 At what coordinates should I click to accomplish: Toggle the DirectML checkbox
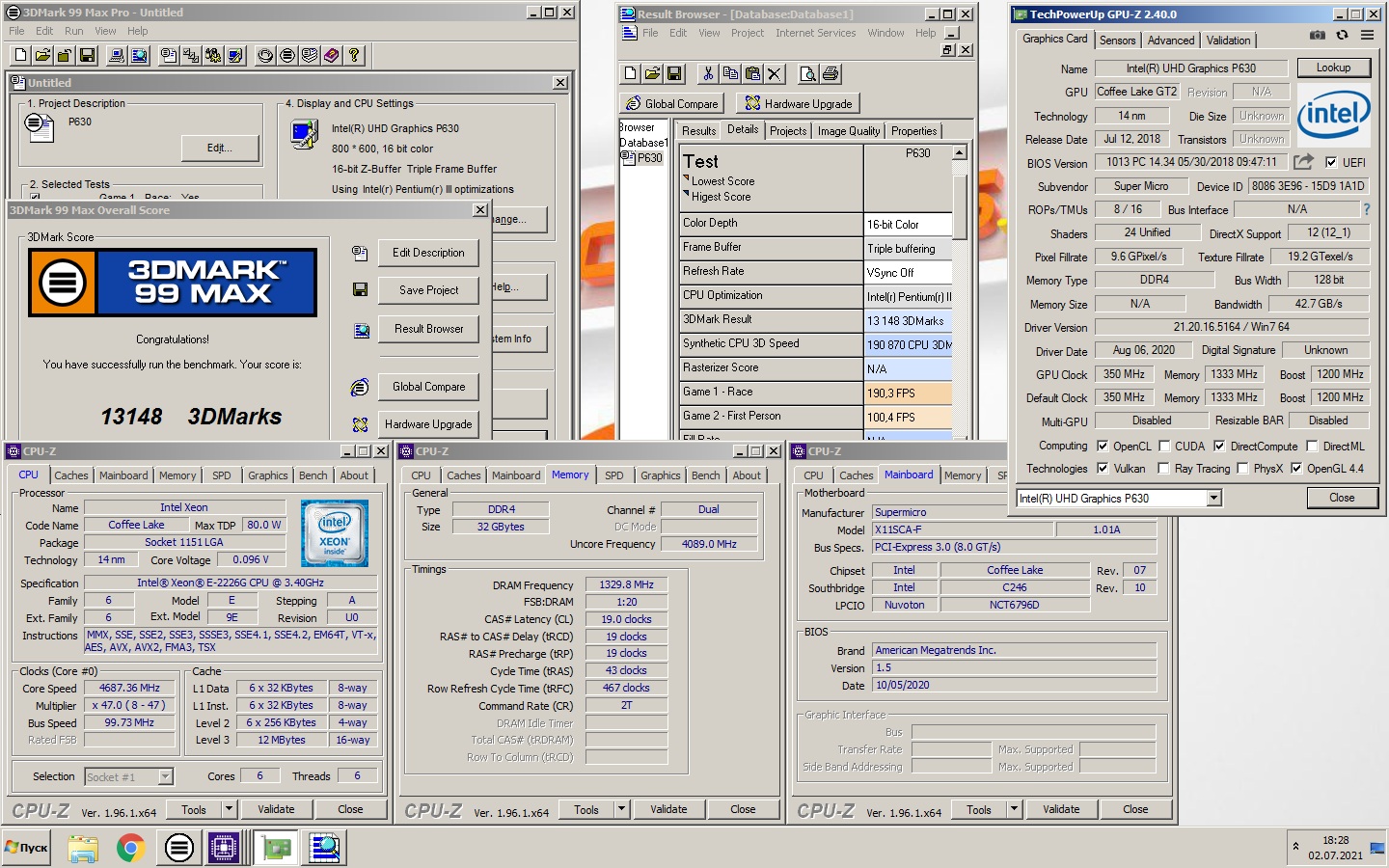pos(1312,446)
